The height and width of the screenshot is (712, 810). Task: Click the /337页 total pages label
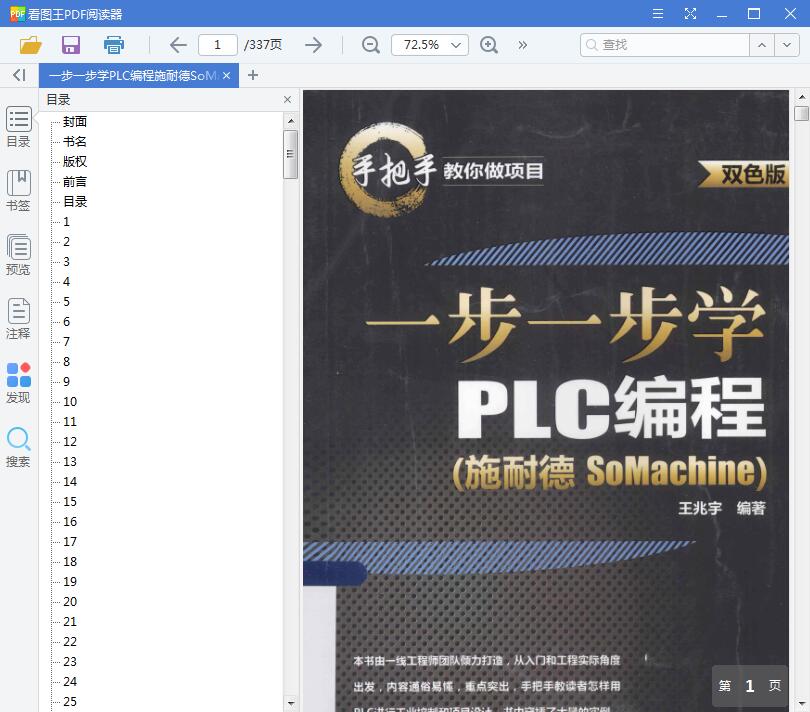tap(263, 45)
